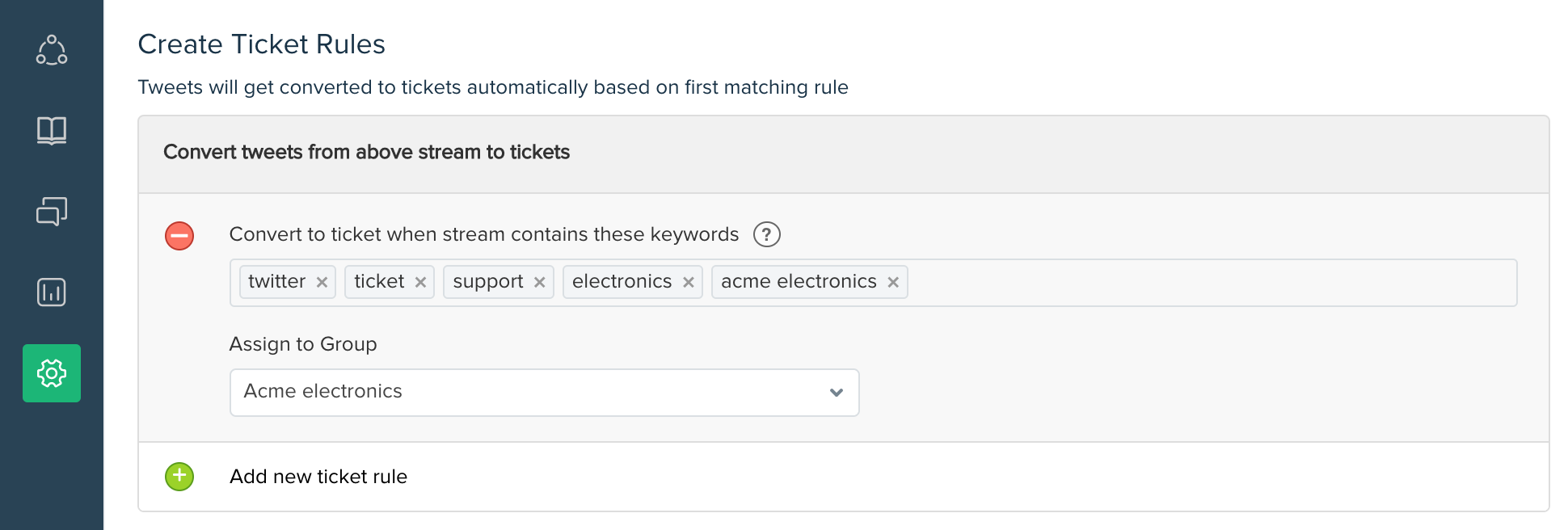Expand the Assign to Group dropdown

tap(543, 393)
